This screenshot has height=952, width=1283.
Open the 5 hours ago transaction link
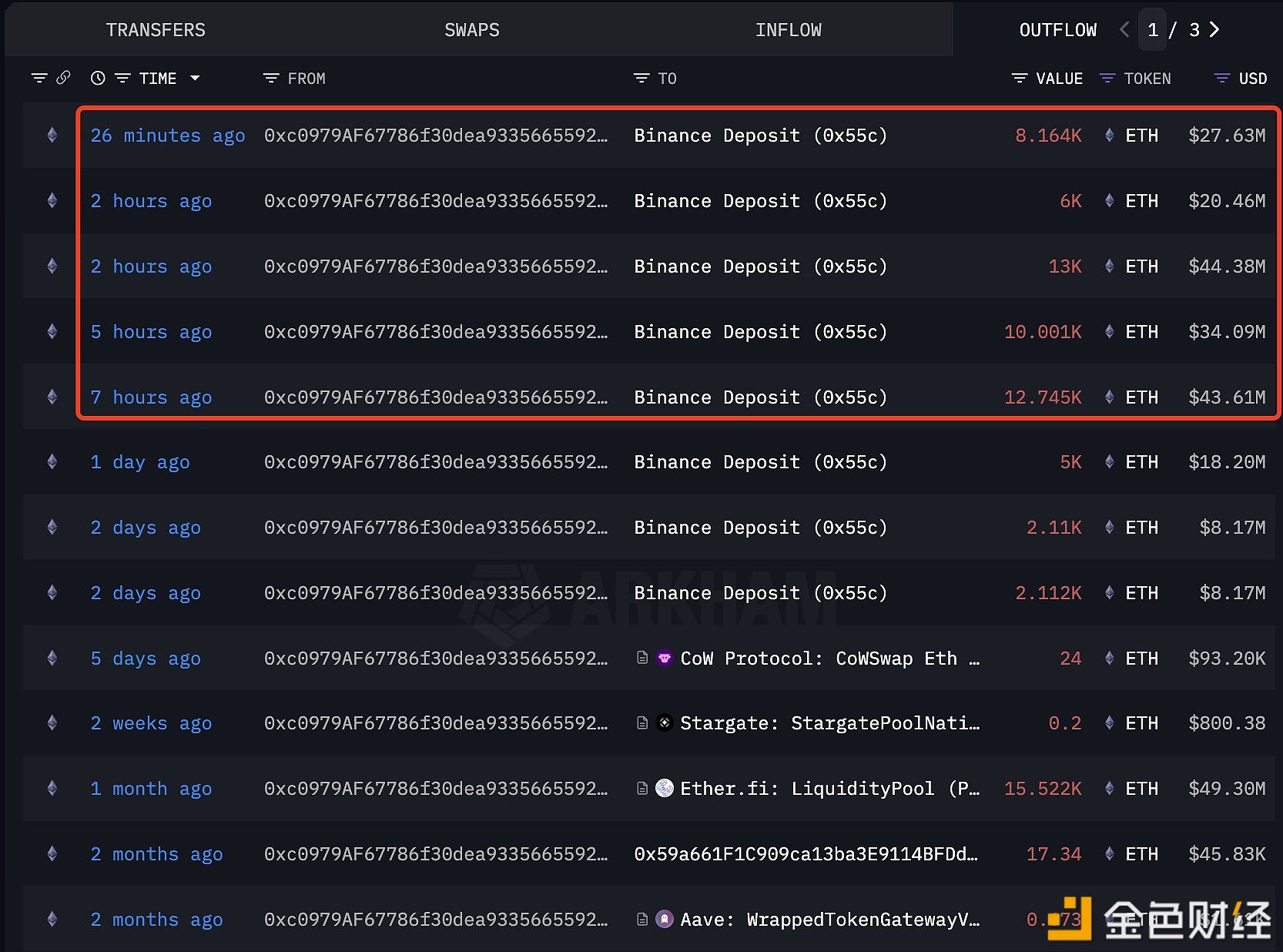tap(151, 332)
